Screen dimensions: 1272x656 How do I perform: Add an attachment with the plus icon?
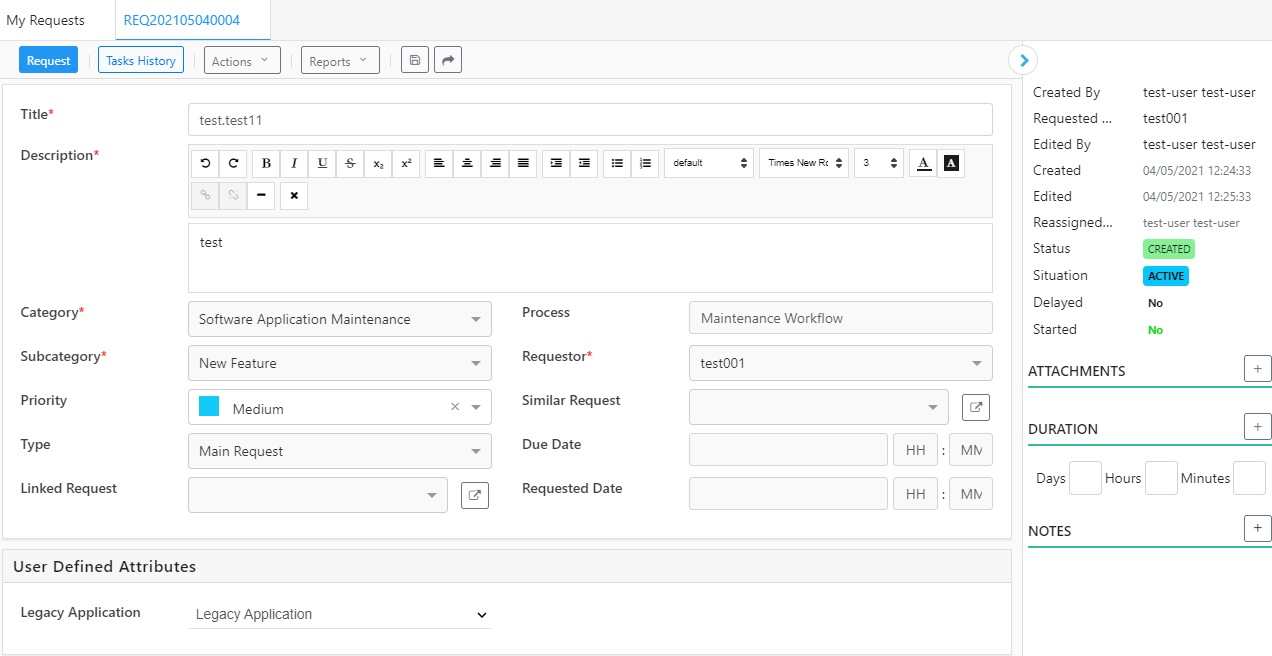click(1257, 369)
